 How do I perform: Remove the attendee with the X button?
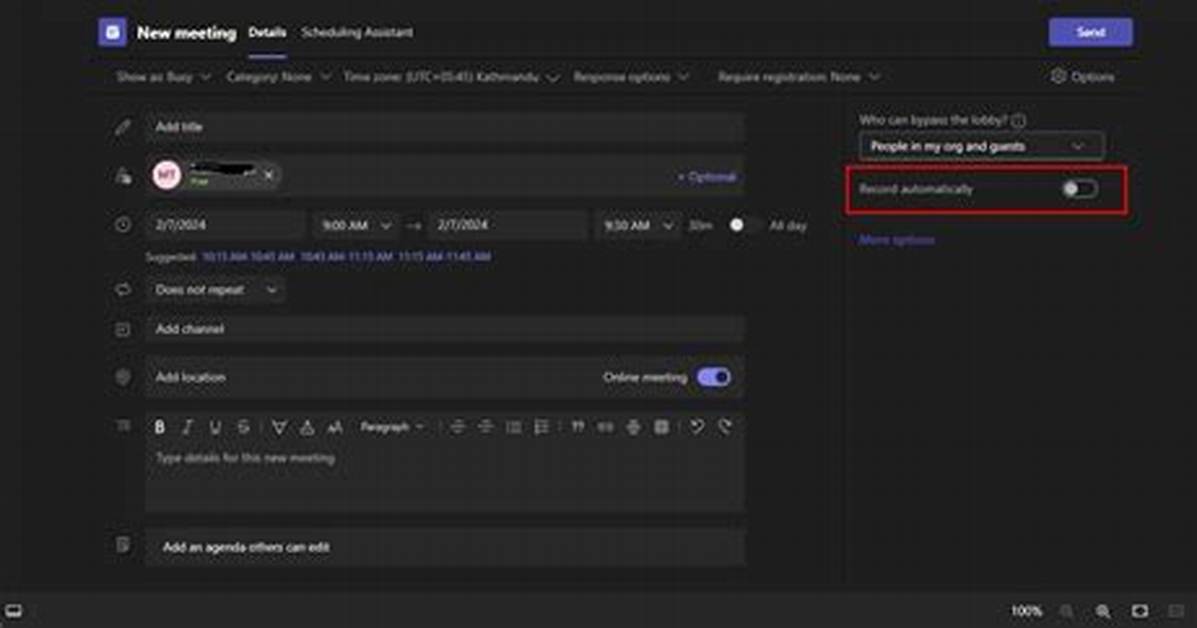(x=269, y=176)
